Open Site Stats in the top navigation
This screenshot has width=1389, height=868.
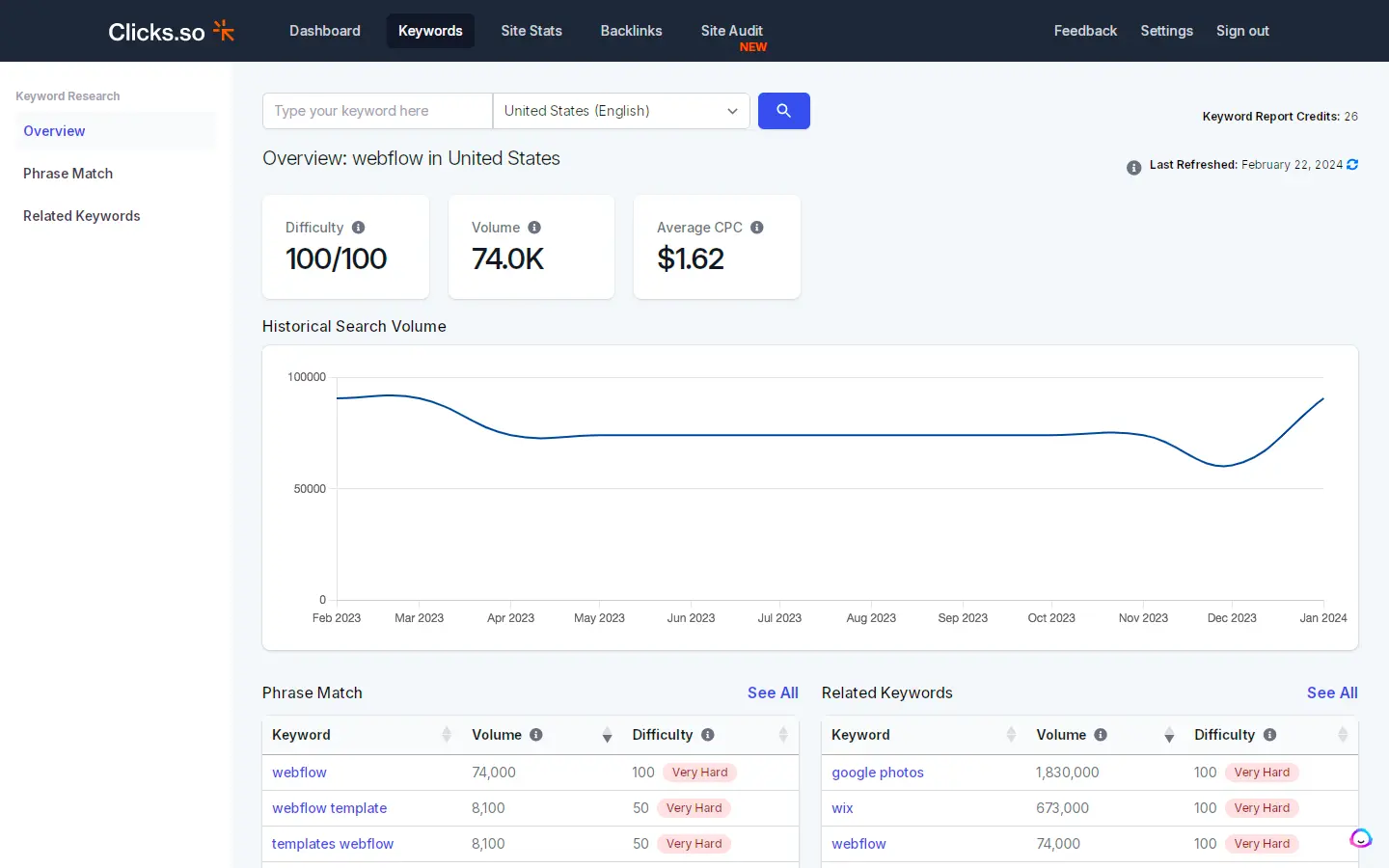(531, 31)
